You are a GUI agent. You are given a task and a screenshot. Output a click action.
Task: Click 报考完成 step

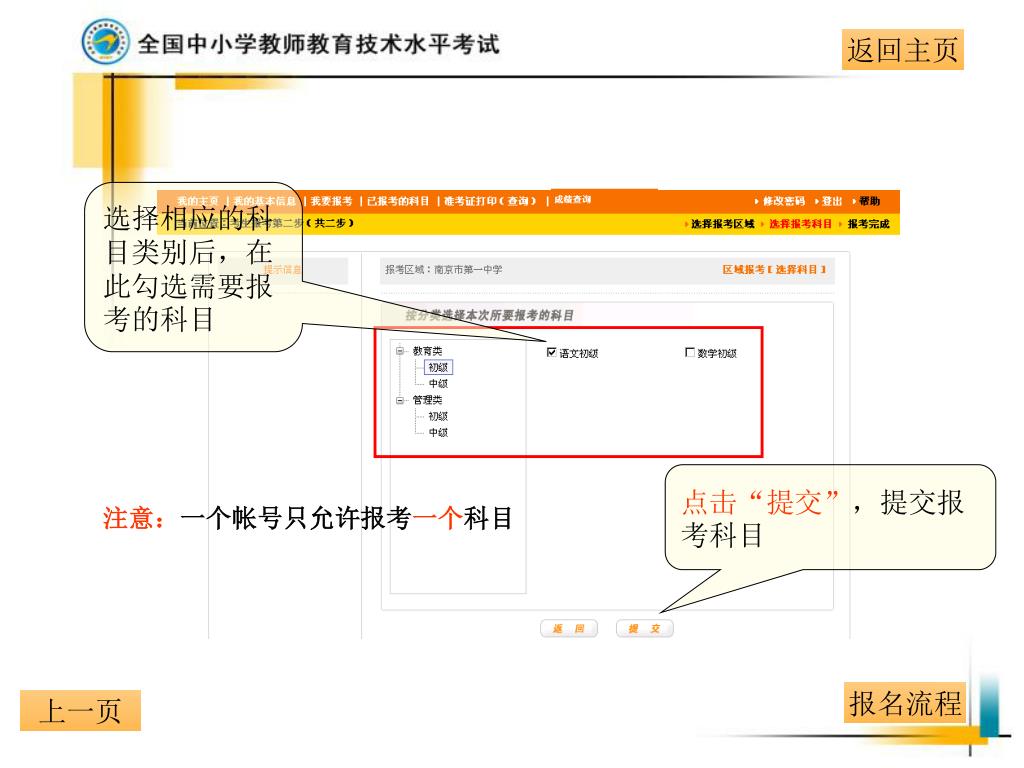click(x=869, y=224)
